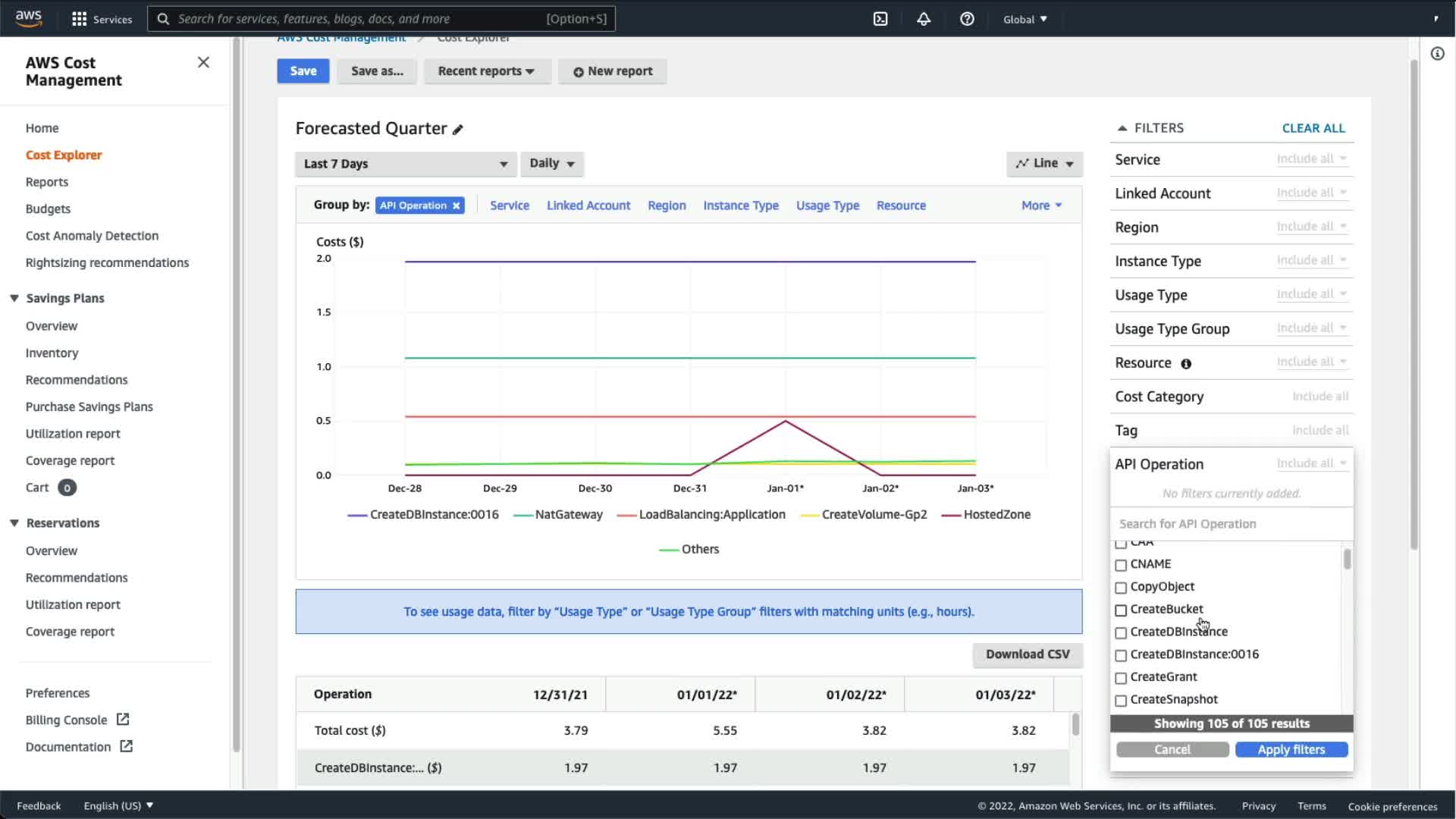Open the notifications bell icon
Viewport: 1456px width, 819px height.
point(924,19)
